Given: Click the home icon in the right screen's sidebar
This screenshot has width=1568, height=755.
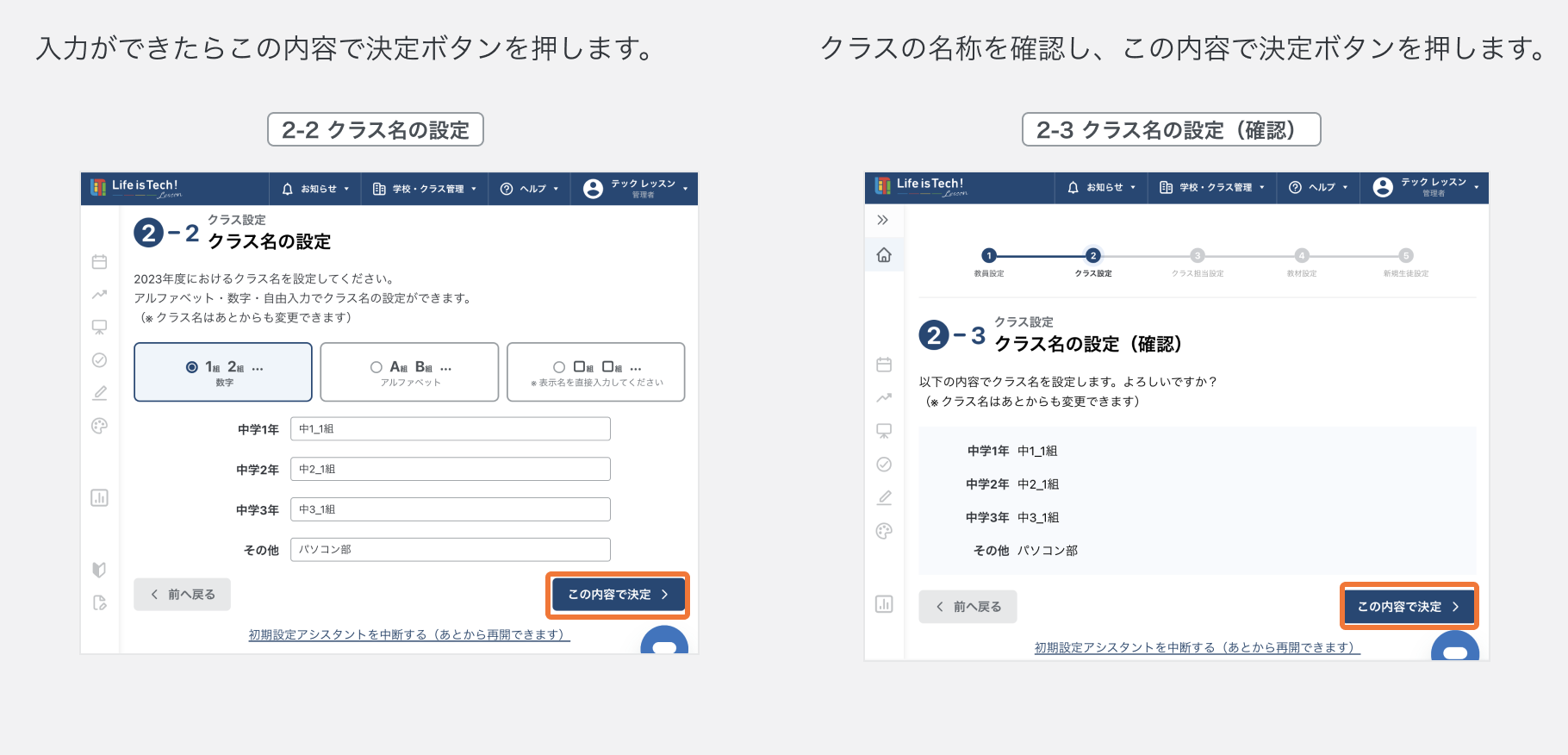Looking at the screenshot, I should click(x=884, y=255).
